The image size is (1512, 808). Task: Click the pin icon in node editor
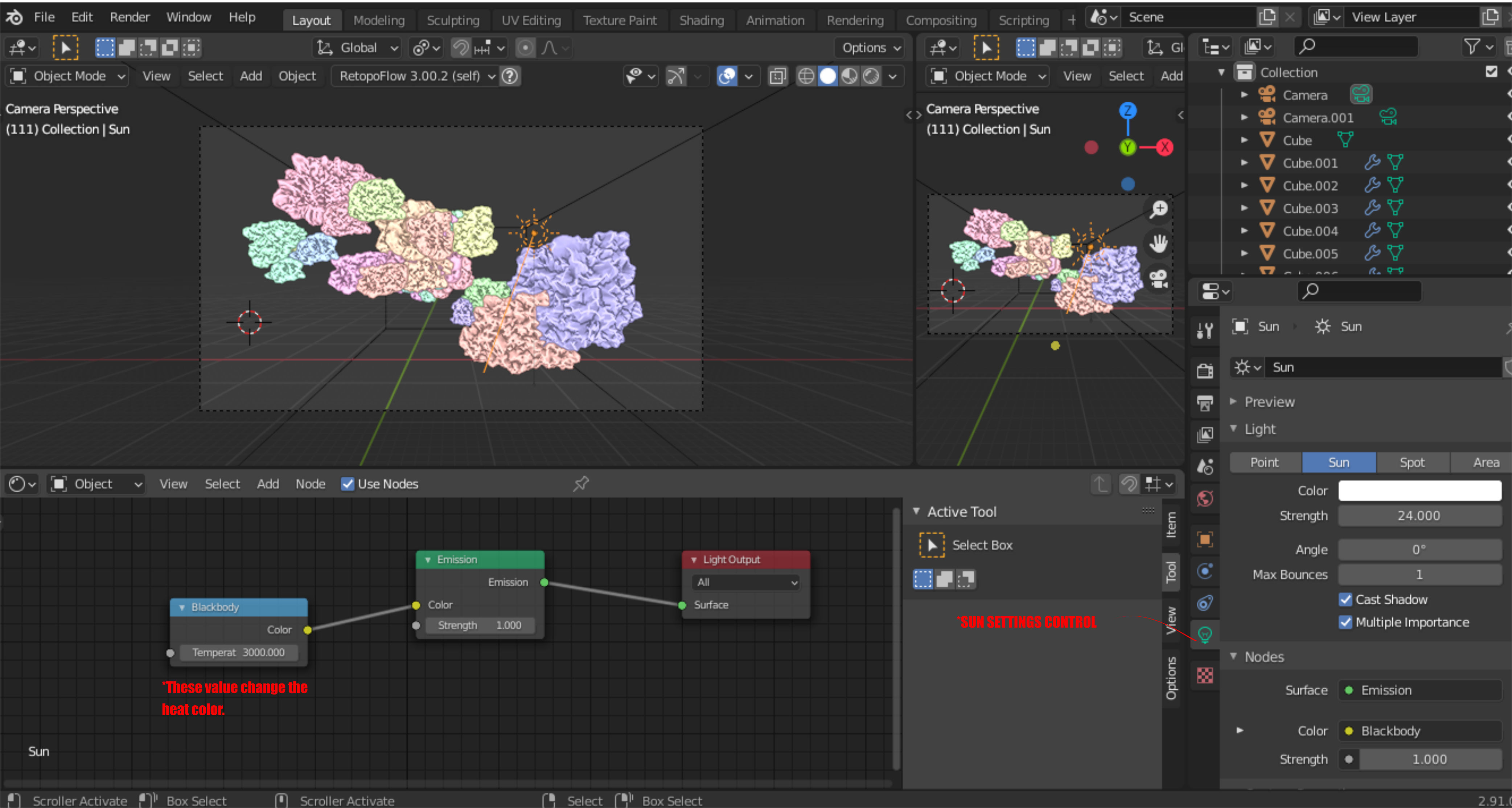click(580, 484)
